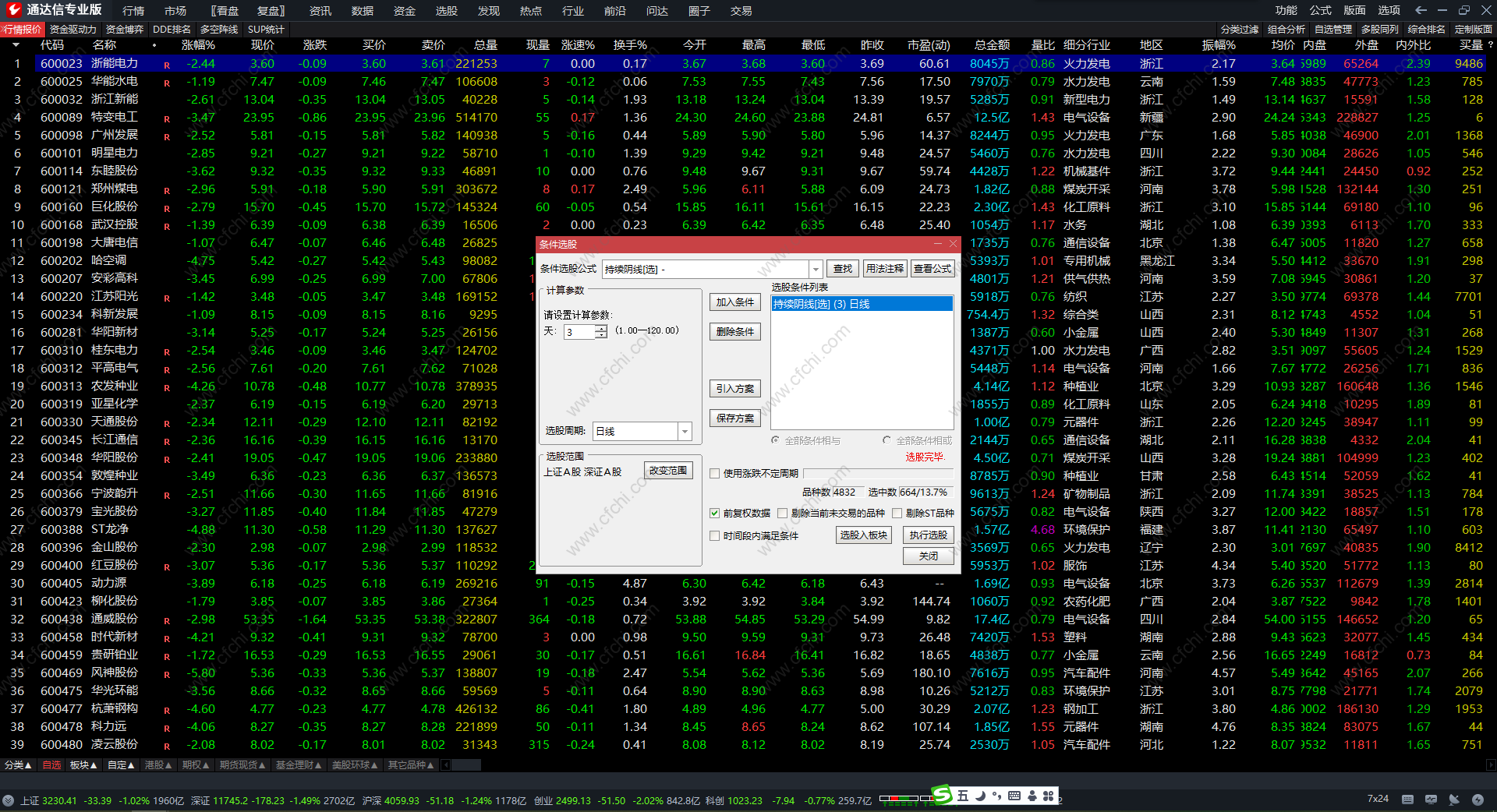Tick the 使用涨跌不定周期 checkbox
This screenshot has height=812, width=1497.
714,473
